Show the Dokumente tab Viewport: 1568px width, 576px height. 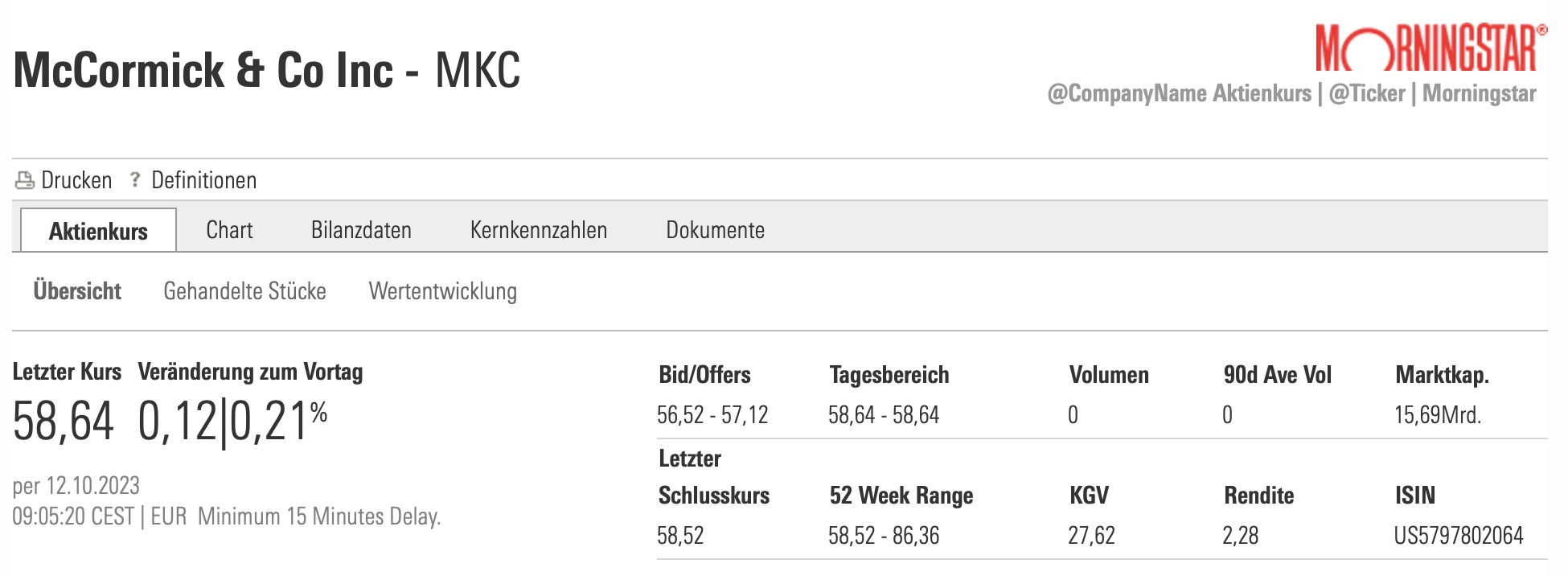coord(715,230)
